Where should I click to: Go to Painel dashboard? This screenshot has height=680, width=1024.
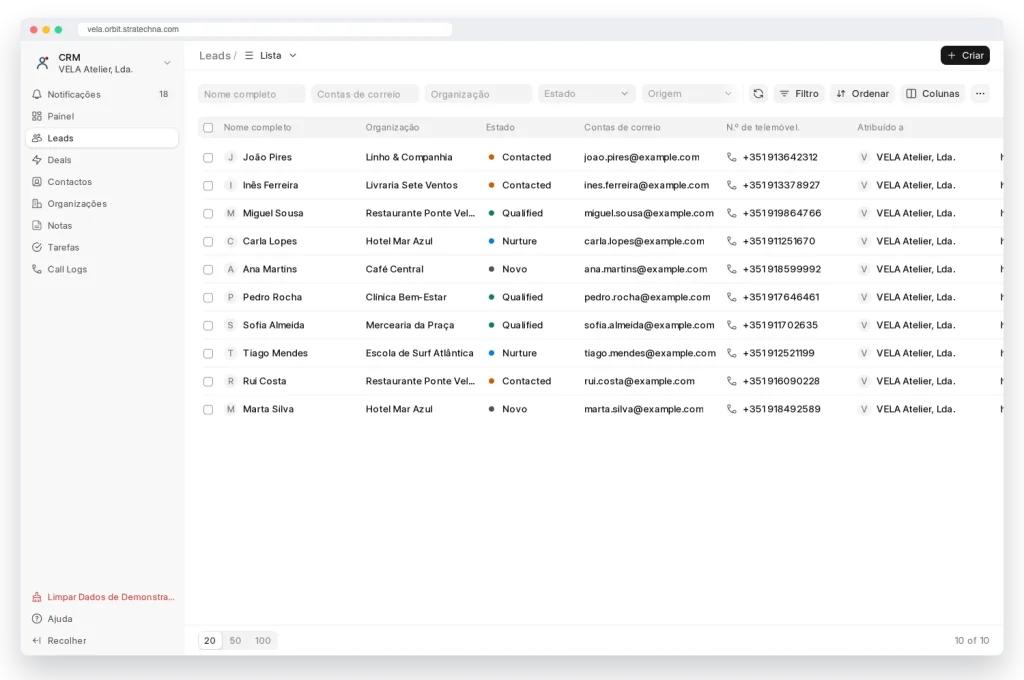coord(101,116)
